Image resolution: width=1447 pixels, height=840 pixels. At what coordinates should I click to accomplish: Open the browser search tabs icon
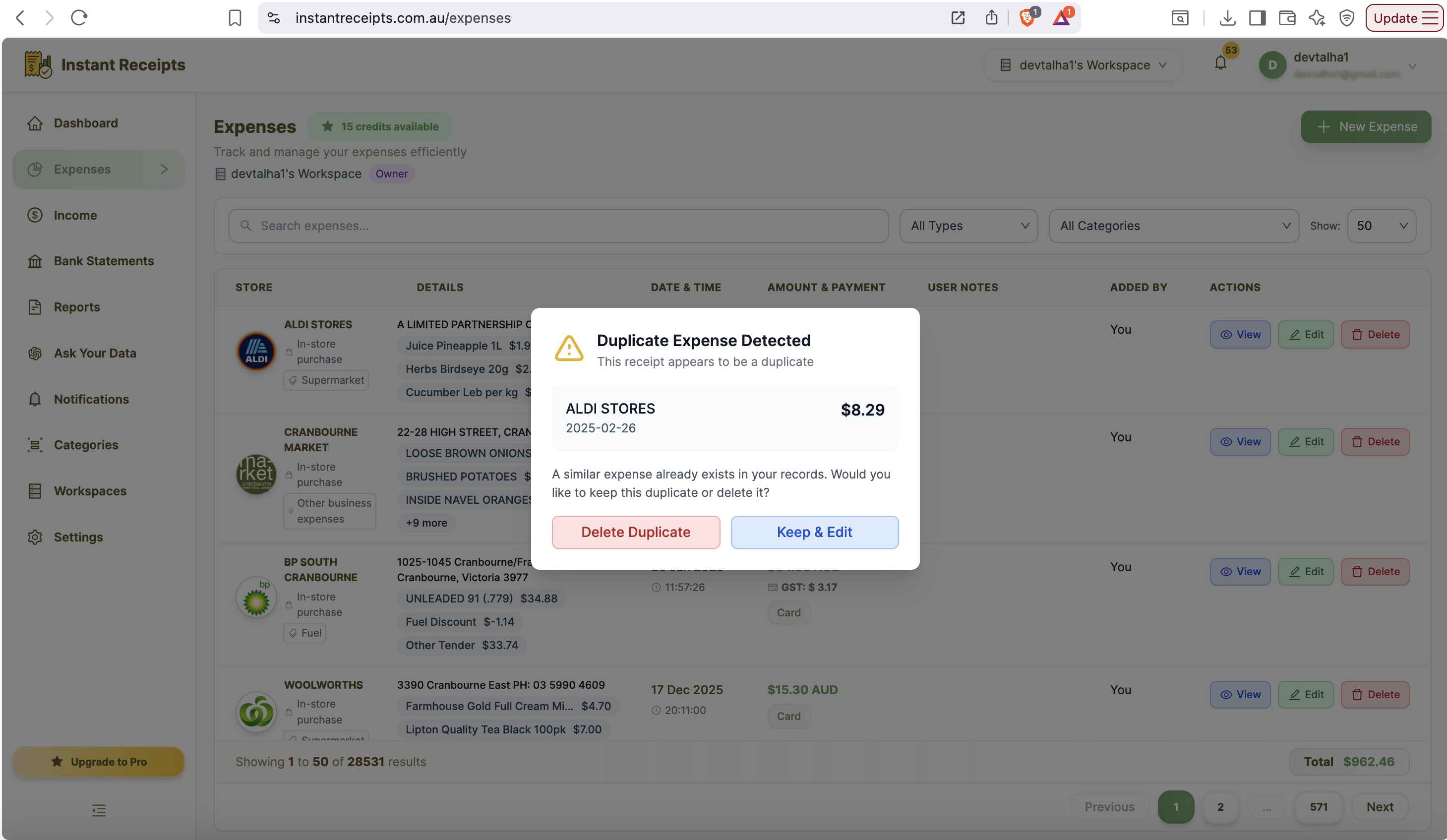click(x=1179, y=18)
